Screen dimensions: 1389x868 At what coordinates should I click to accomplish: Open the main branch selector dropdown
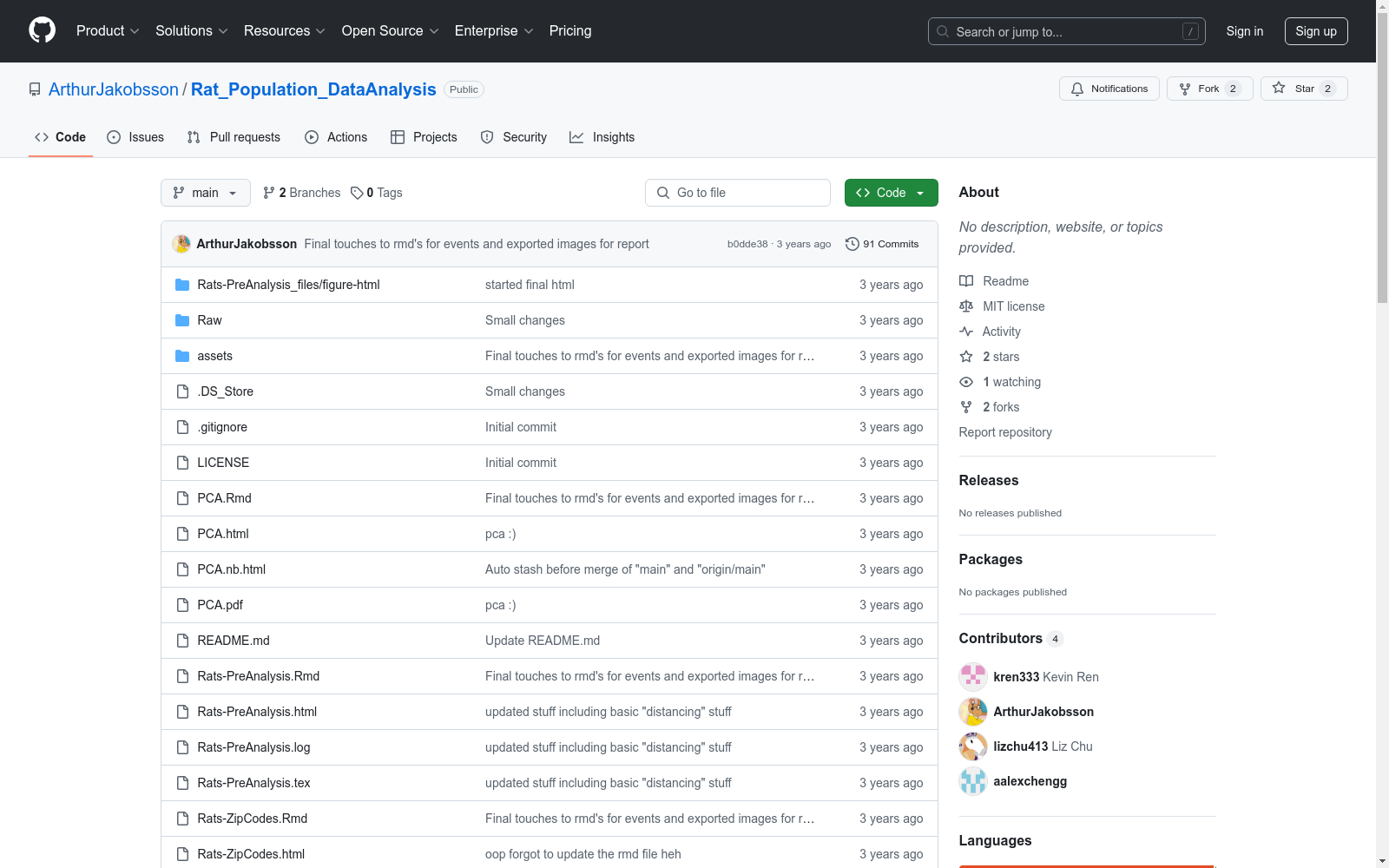(206, 193)
